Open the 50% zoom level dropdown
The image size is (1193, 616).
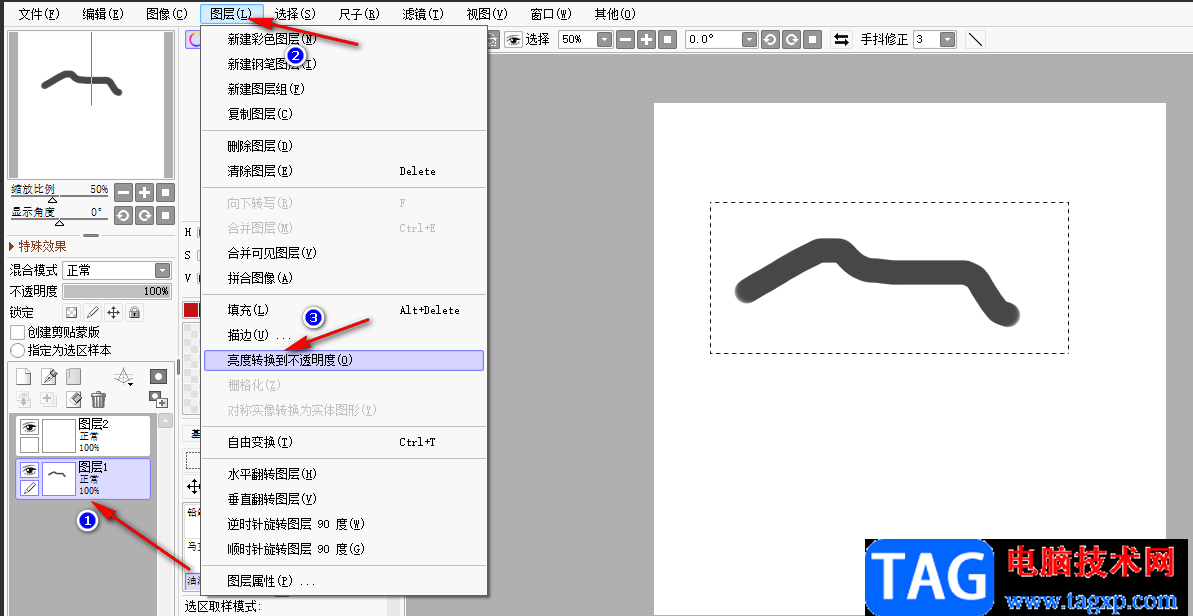coord(604,40)
